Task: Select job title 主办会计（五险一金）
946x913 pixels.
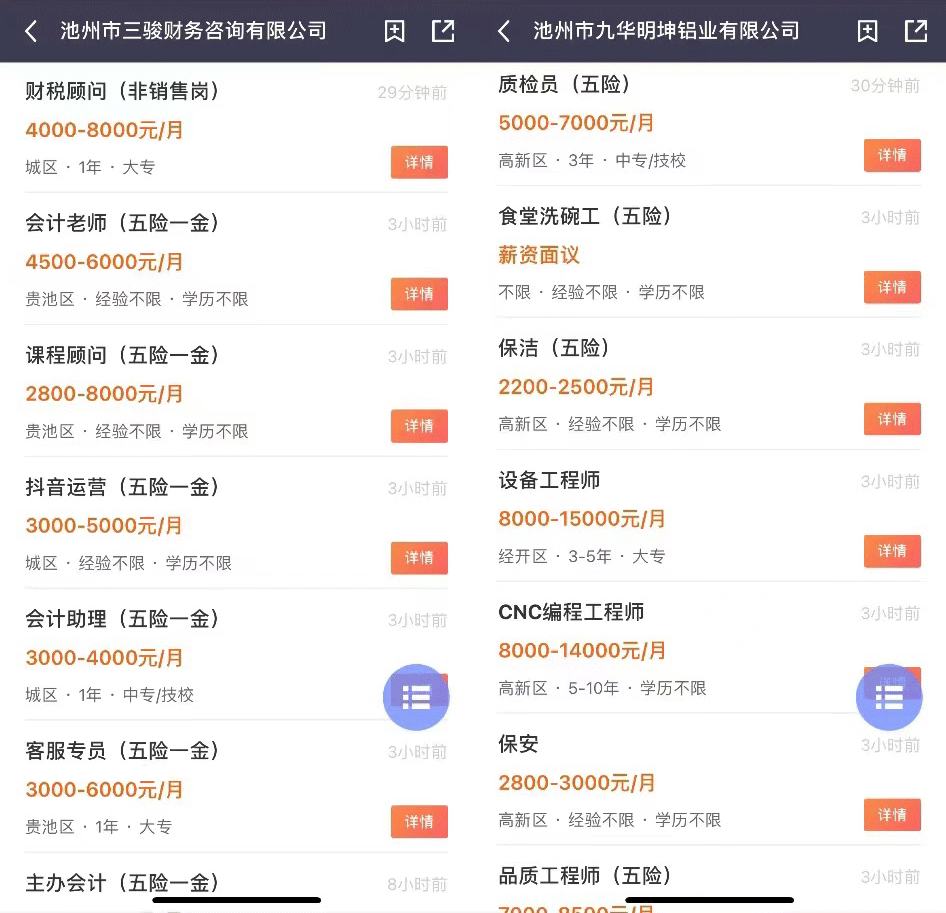Action: (122, 882)
